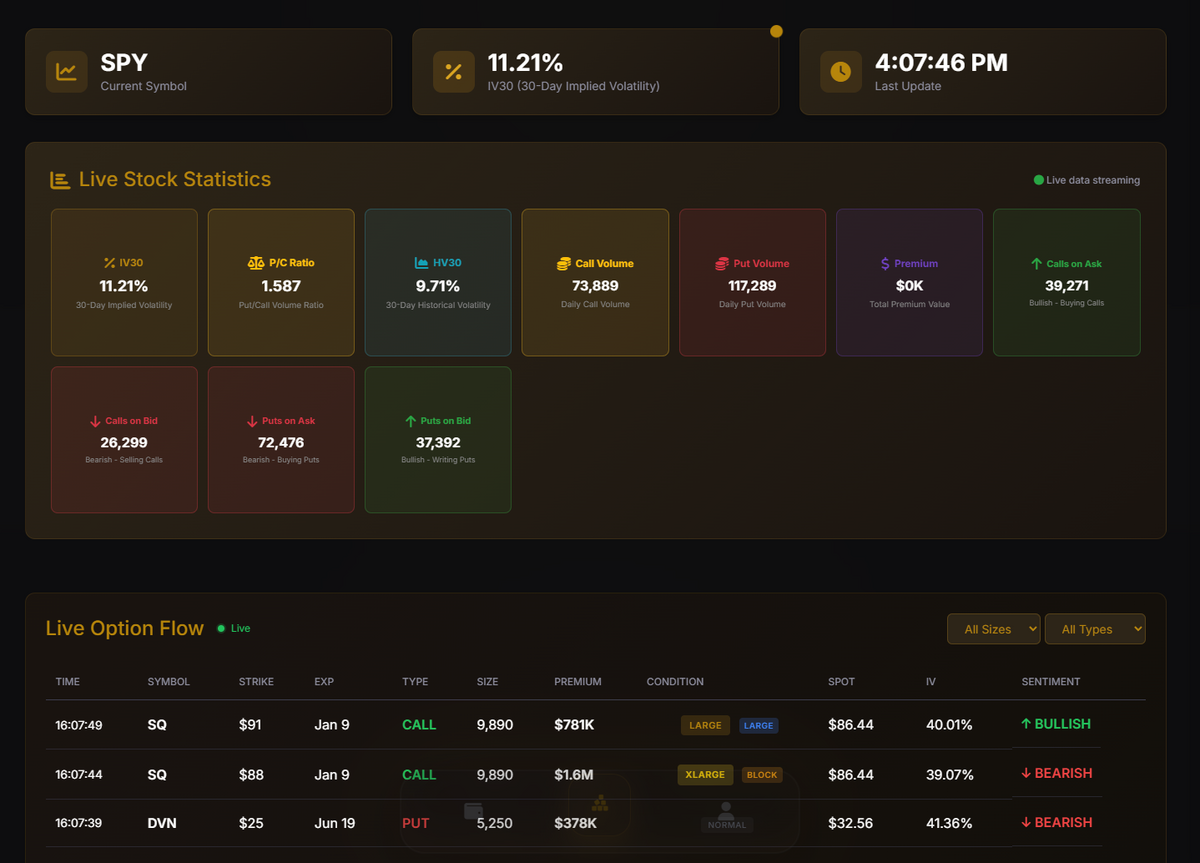Click the 11.21% IV30 header value

[x=525, y=63]
